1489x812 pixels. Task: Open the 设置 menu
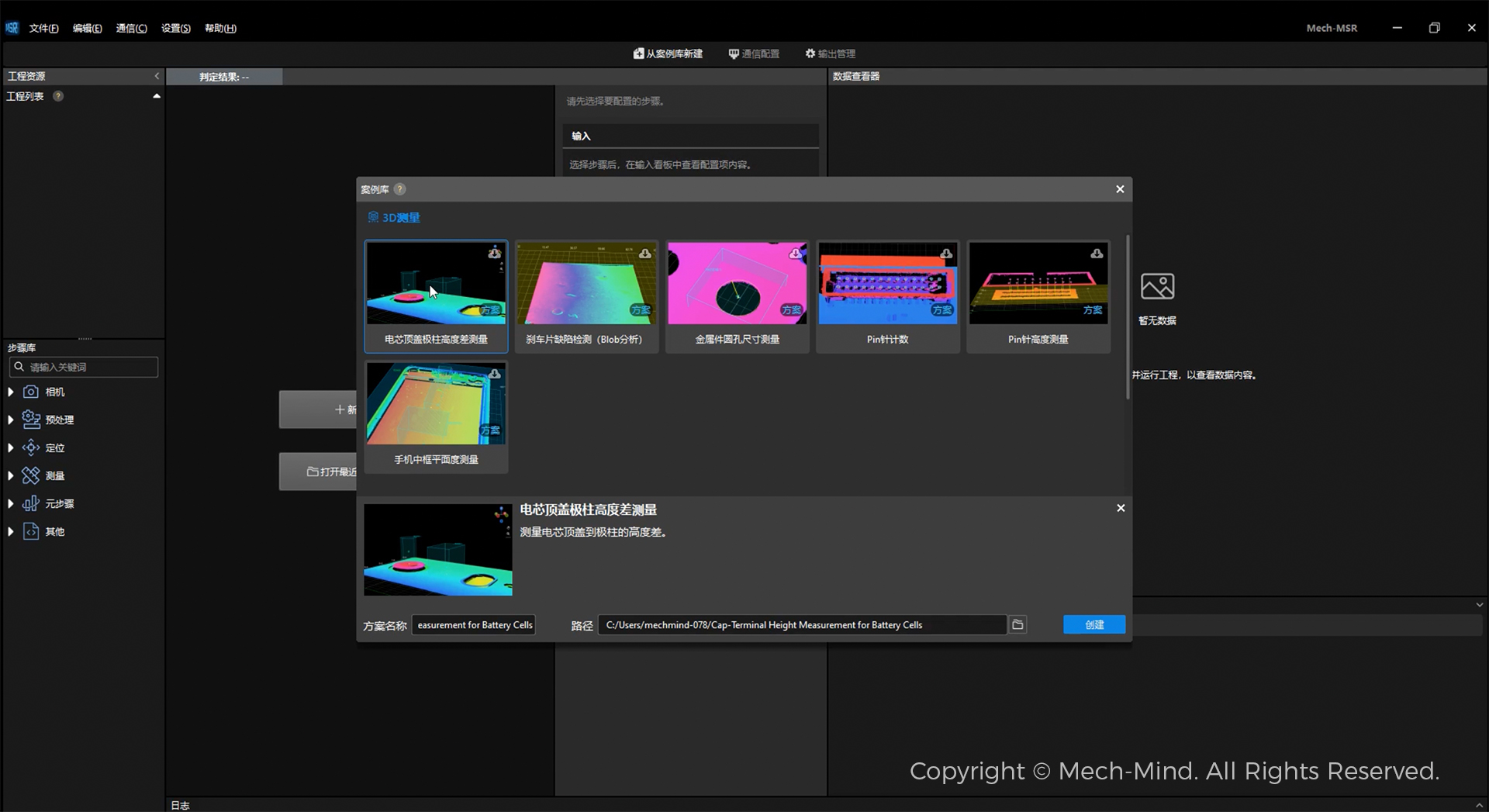click(175, 28)
